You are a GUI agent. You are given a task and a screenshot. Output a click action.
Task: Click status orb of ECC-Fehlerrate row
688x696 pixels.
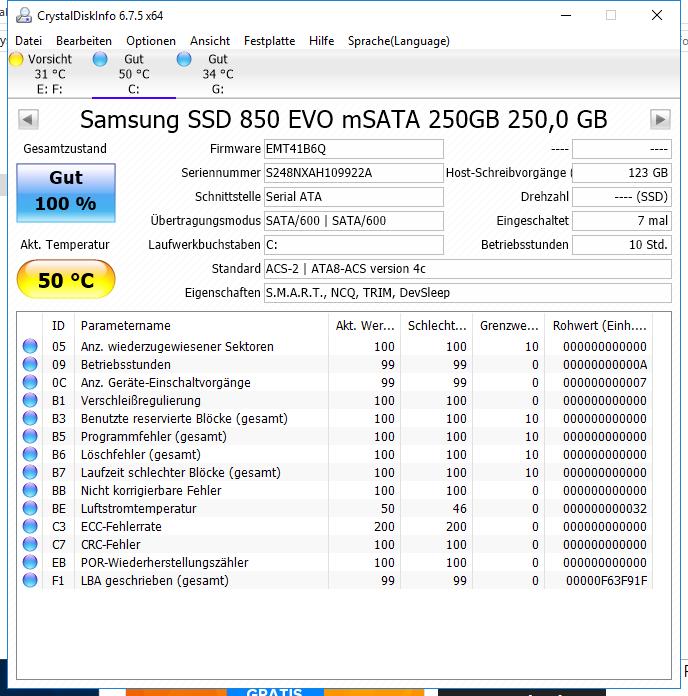click(30, 526)
